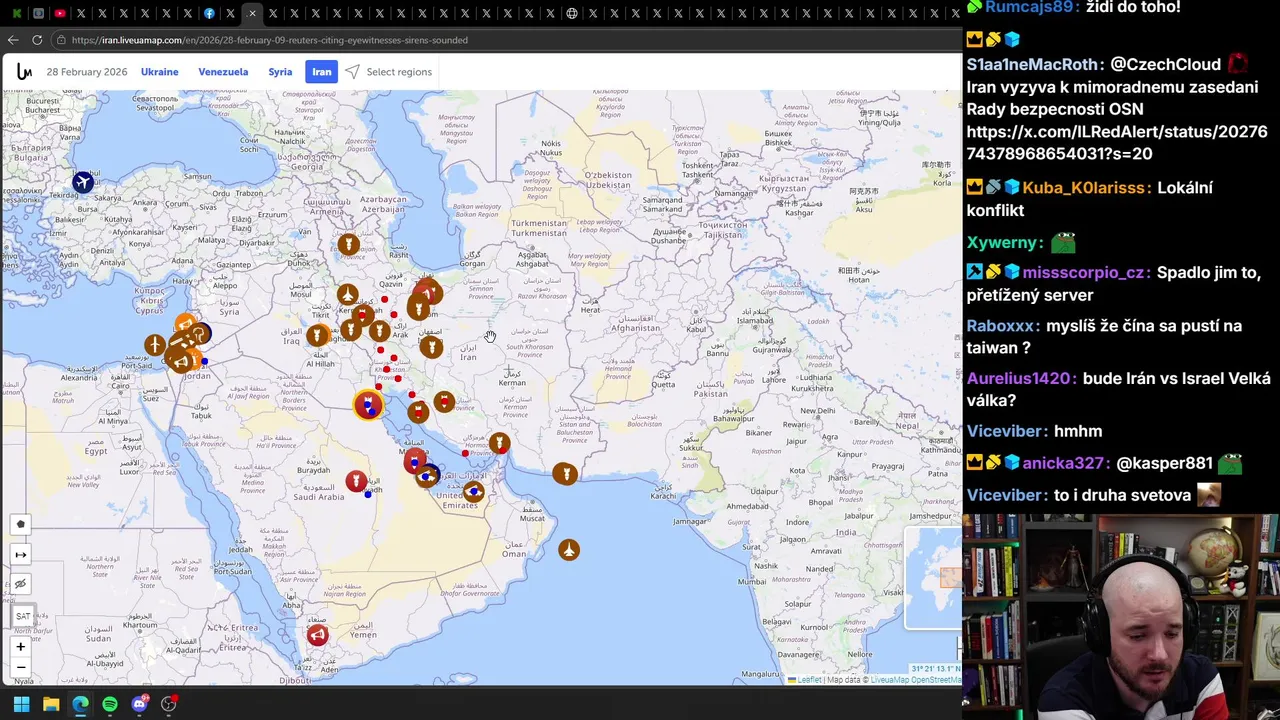
Task: Click username anicka327 in chat
Action: (x=1063, y=463)
